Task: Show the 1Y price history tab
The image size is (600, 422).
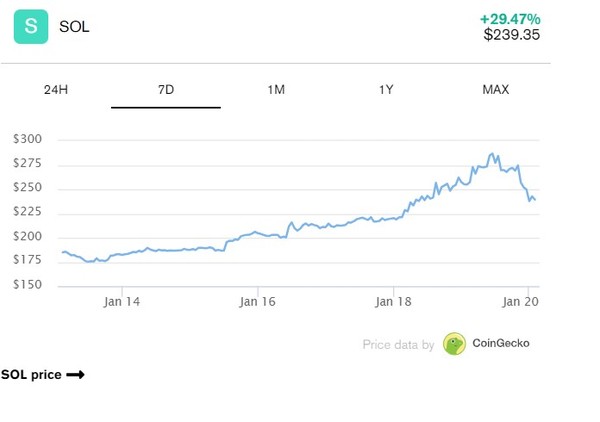Action: click(x=386, y=90)
